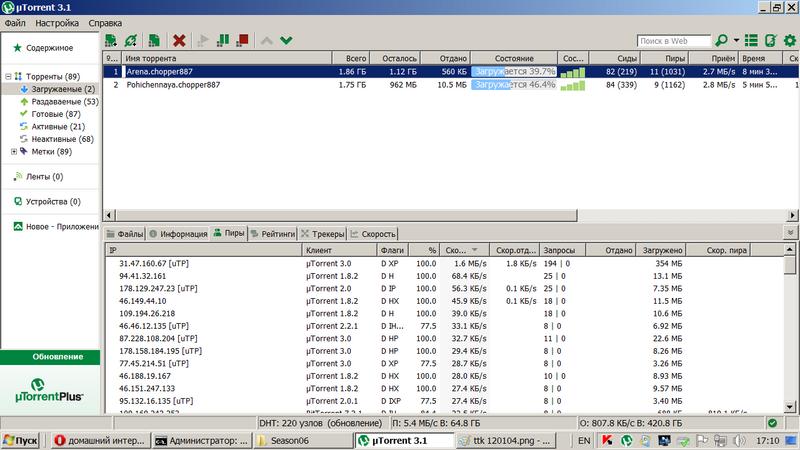Screen dimensions: 800x450
Task: Switch to the Трекеры tab
Action: [322, 234]
